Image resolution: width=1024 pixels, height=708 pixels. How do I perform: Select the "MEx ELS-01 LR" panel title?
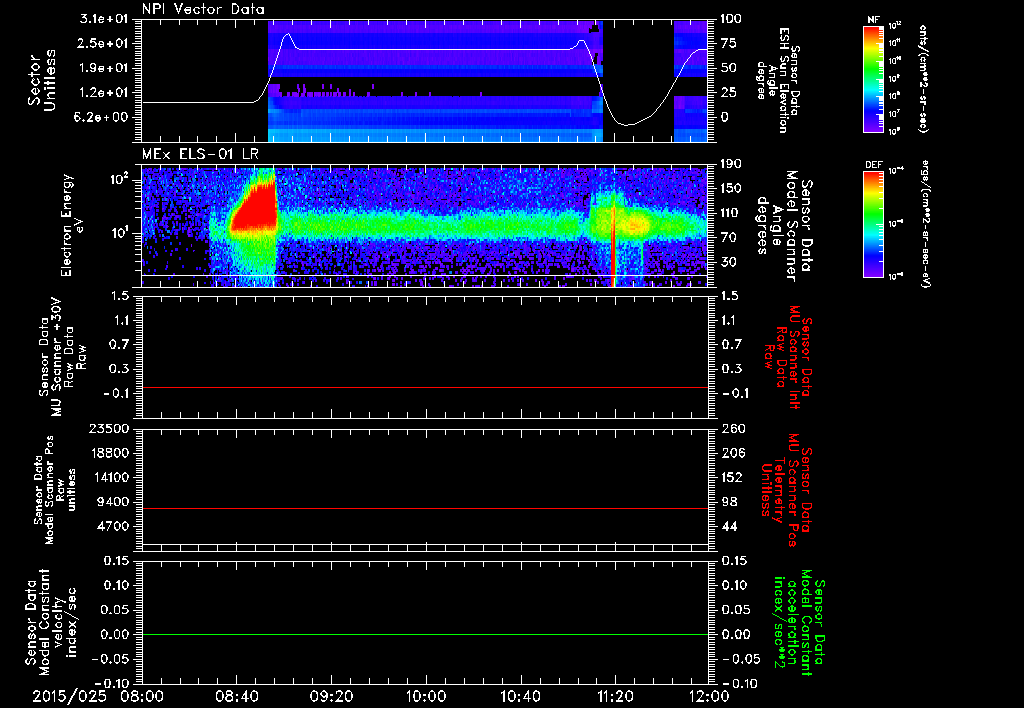[x=200, y=155]
